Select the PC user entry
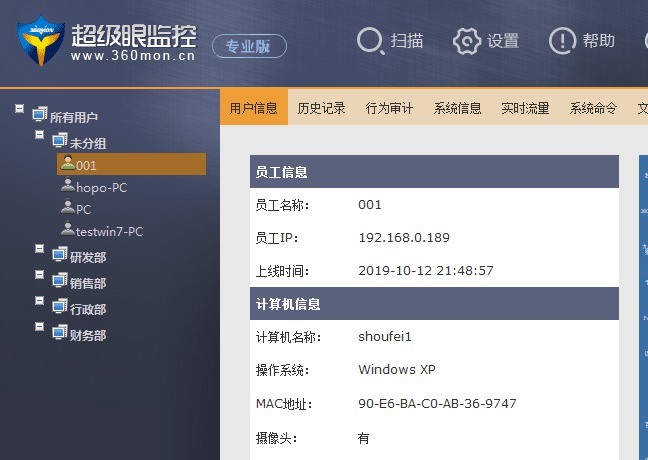Viewport: 648px width, 460px height. click(x=83, y=209)
